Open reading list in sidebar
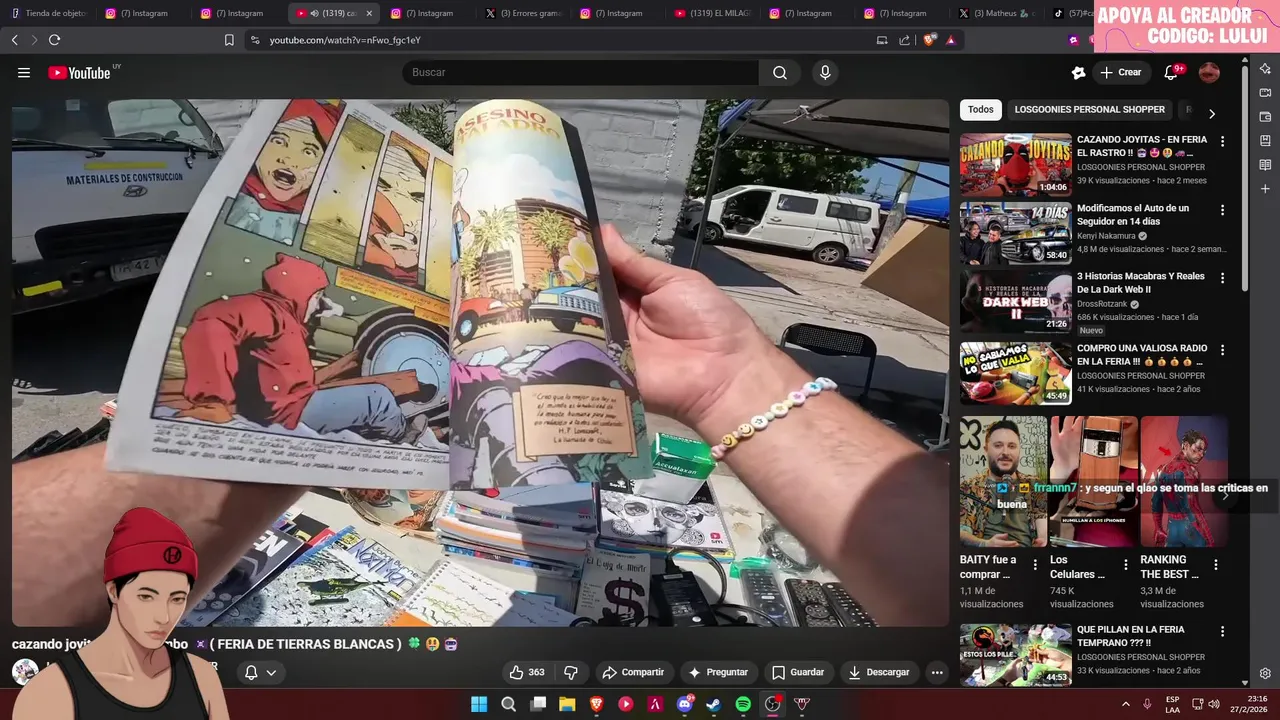This screenshot has width=1280, height=720. [1265, 165]
